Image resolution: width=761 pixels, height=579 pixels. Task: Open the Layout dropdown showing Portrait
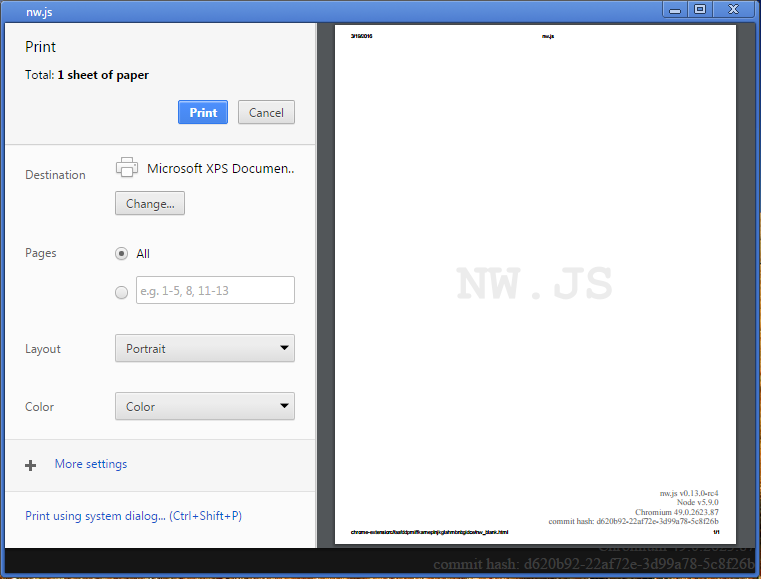[205, 349]
